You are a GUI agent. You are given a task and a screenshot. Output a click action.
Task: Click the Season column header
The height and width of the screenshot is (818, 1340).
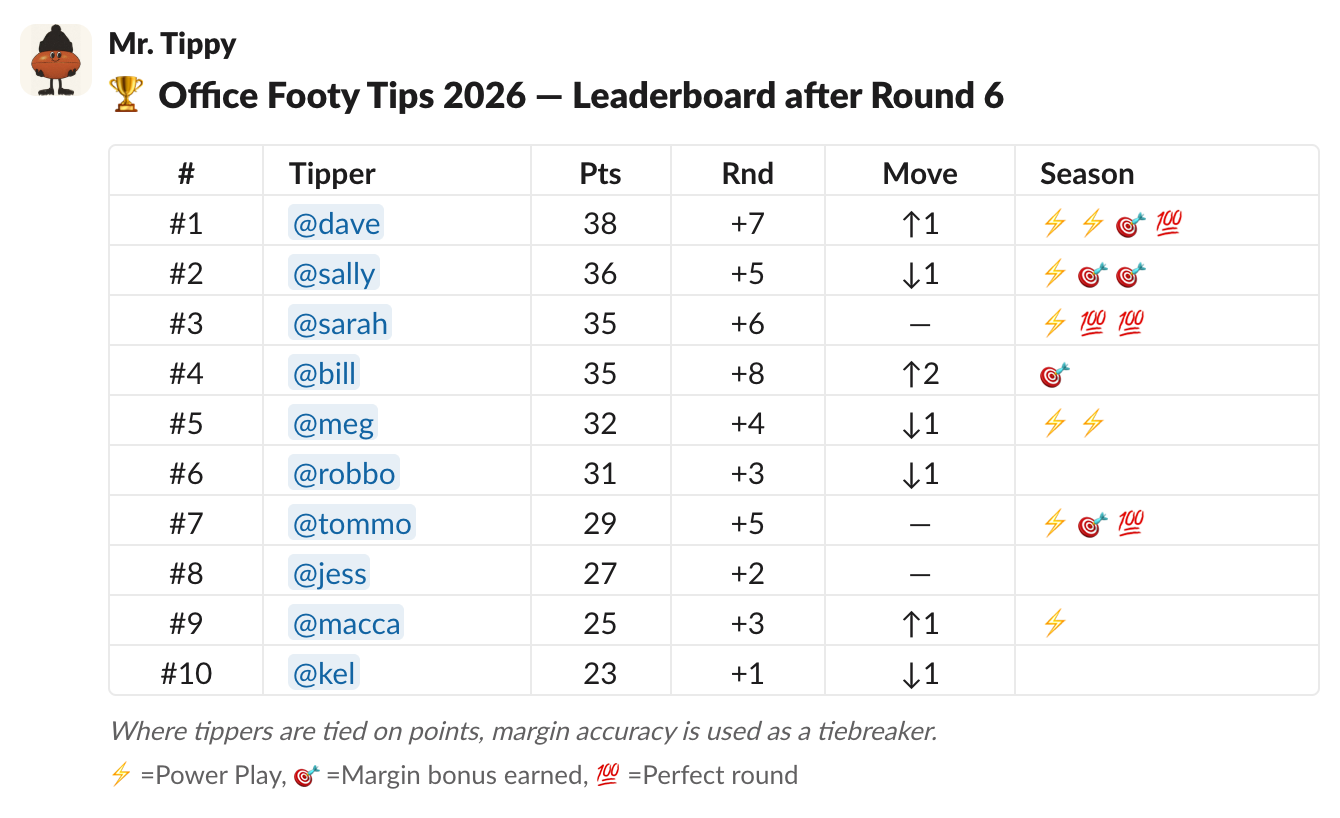(x=1087, y=172)
